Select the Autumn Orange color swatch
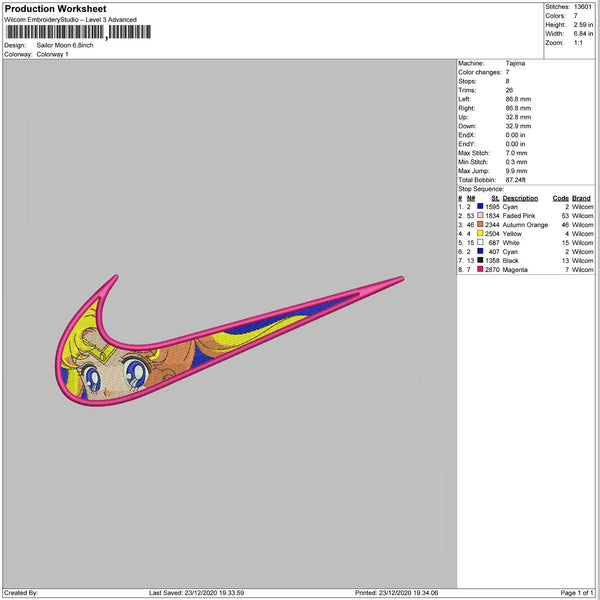600x600 pixels. click(x=480, y=225)
